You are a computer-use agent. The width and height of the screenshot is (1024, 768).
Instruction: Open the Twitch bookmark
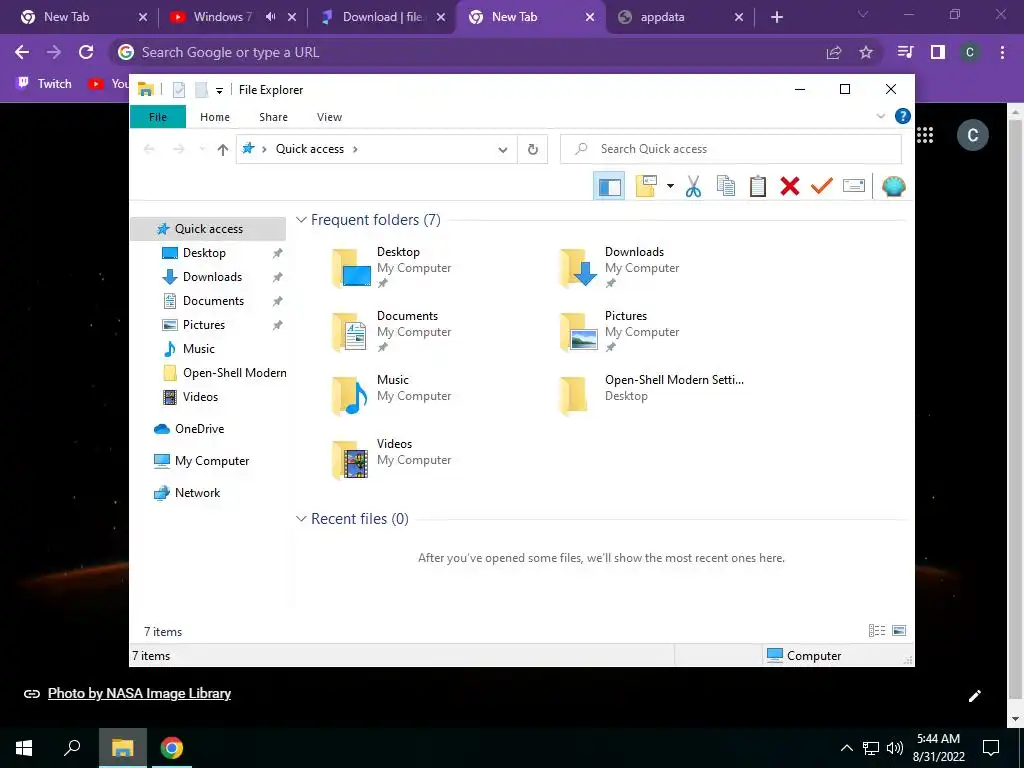(44, 84)
